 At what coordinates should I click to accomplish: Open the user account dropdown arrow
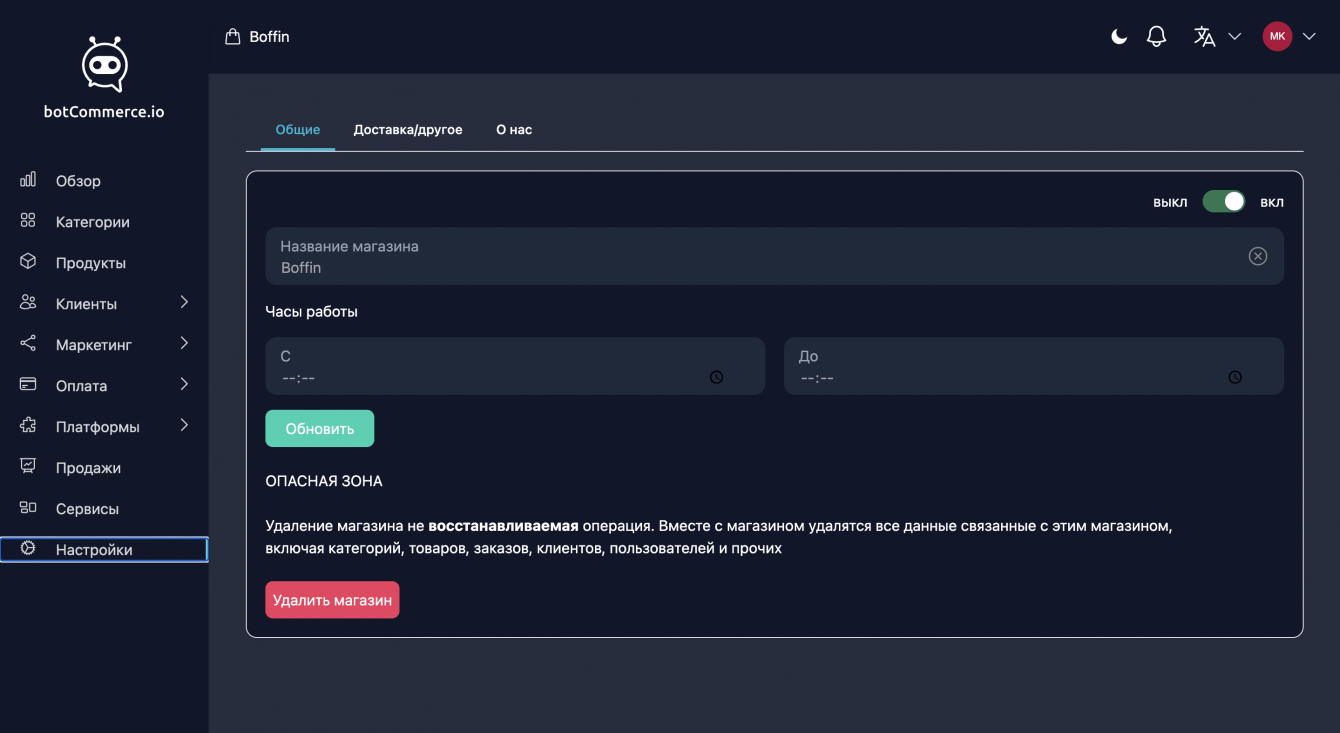pos(1309,37)
